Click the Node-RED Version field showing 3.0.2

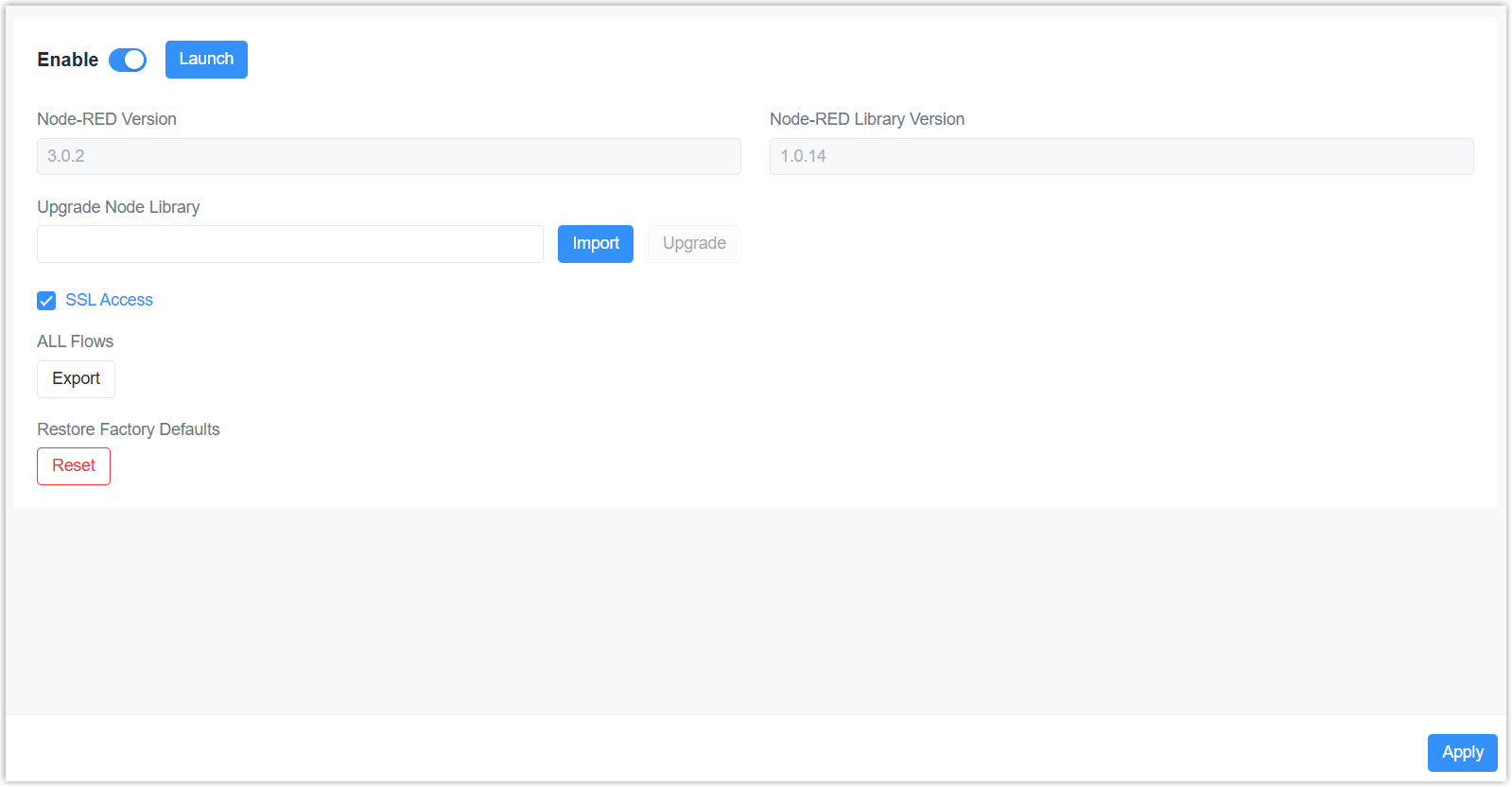(389, 157)
